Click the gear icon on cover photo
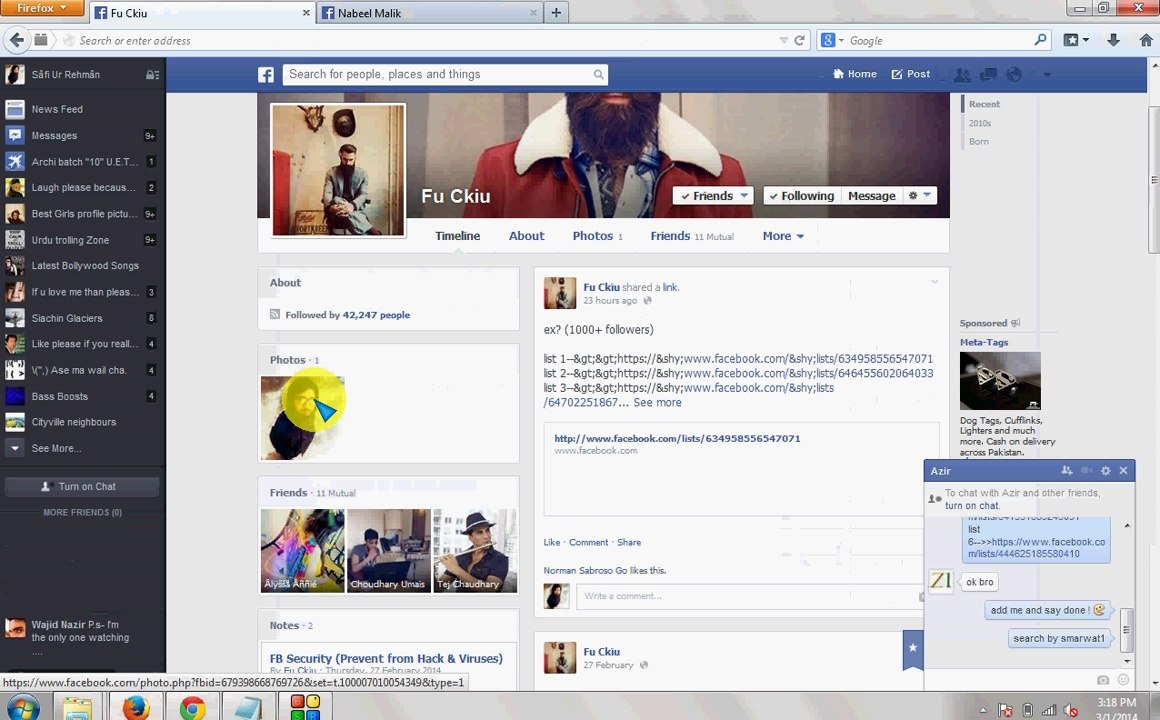 [920, 195]
